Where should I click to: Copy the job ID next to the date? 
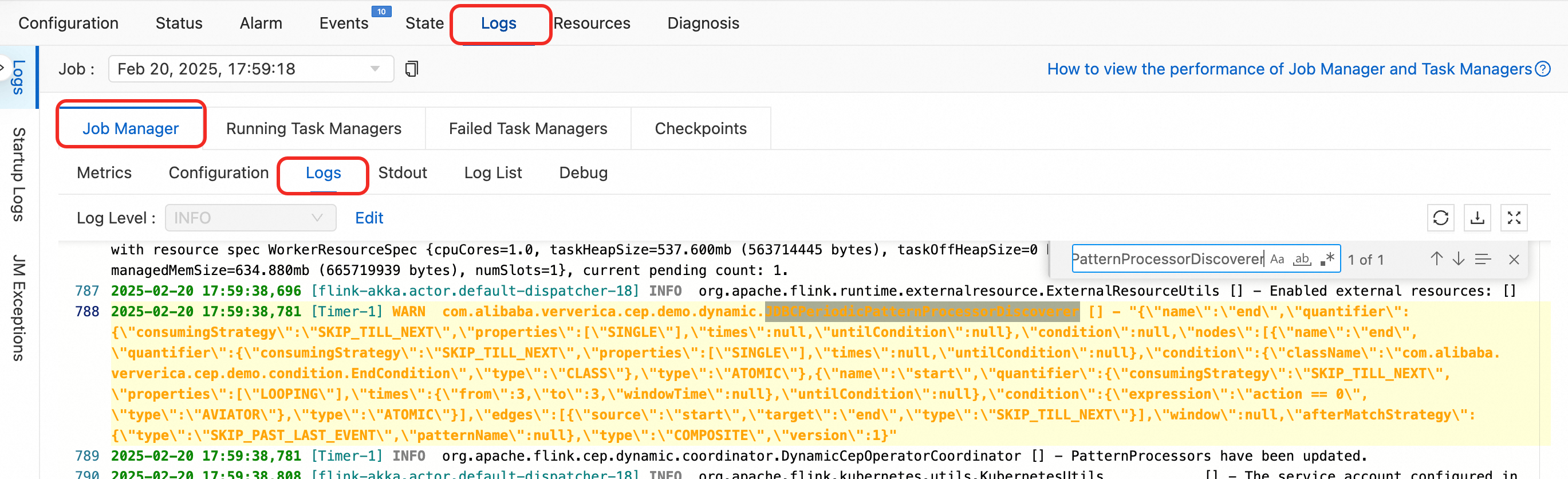[x=412, y=69]
